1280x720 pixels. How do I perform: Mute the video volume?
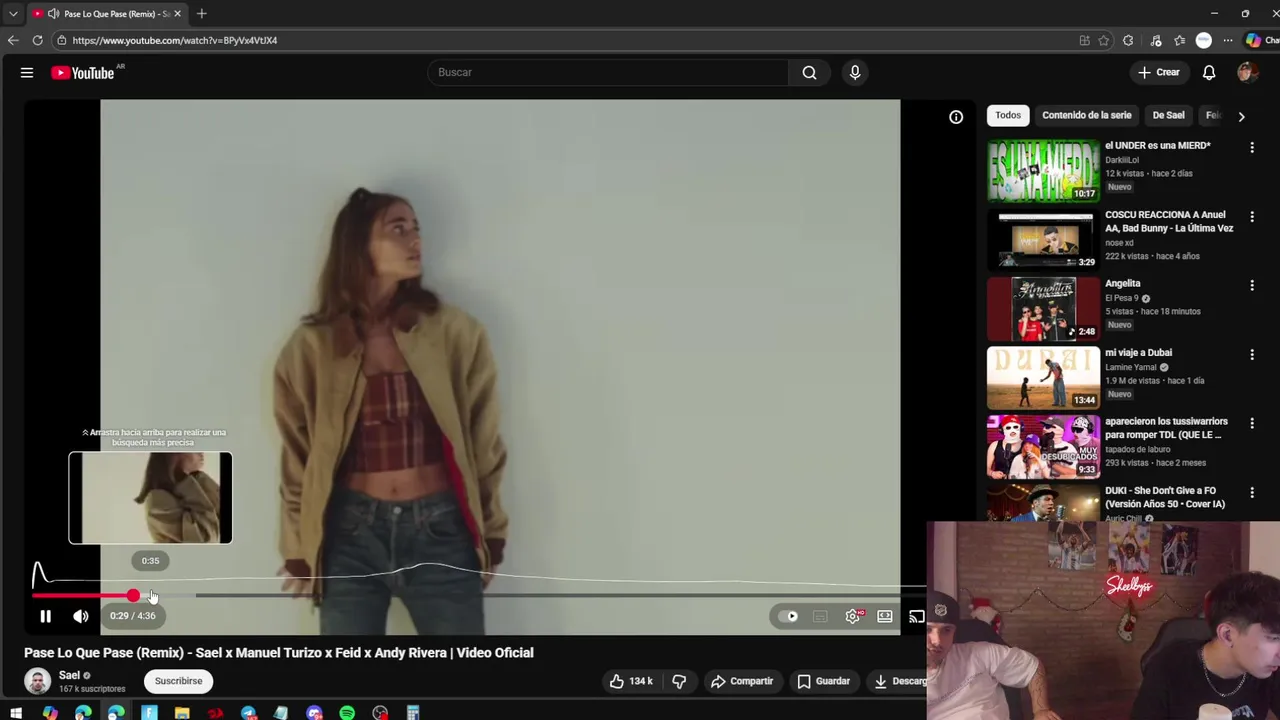pos(81,616)
